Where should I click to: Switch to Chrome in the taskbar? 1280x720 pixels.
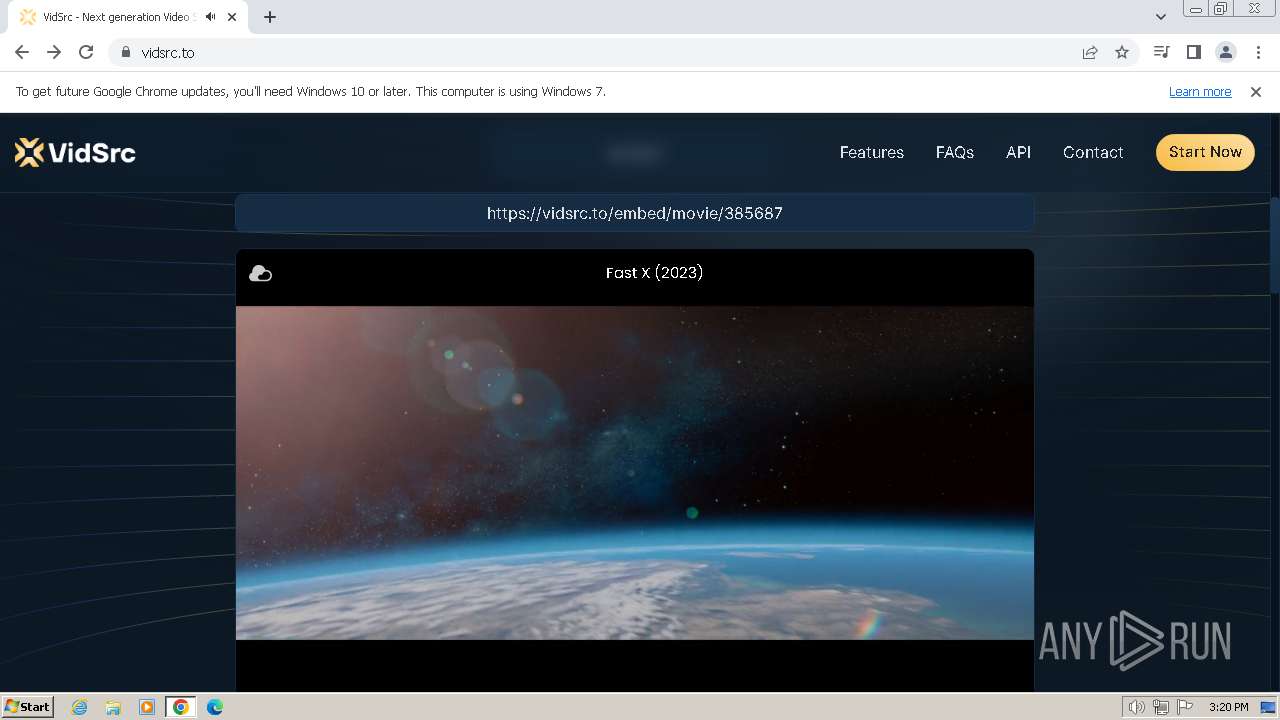pyautogui.click(x=181, y=707)
